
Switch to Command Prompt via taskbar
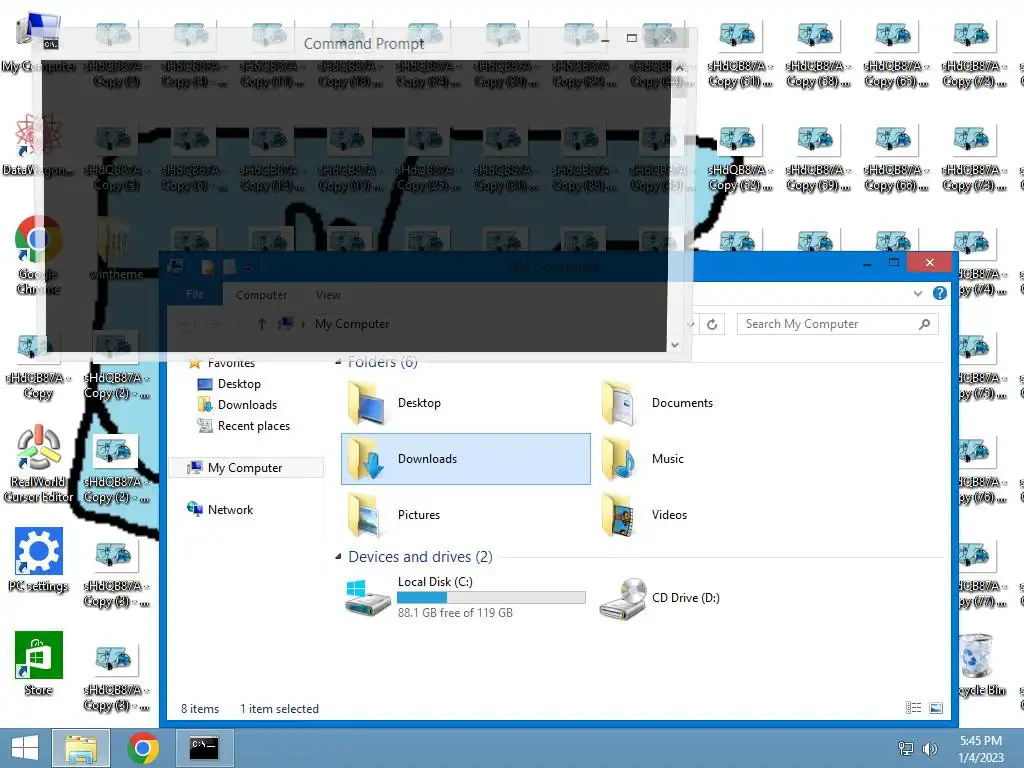pos(204,748)
